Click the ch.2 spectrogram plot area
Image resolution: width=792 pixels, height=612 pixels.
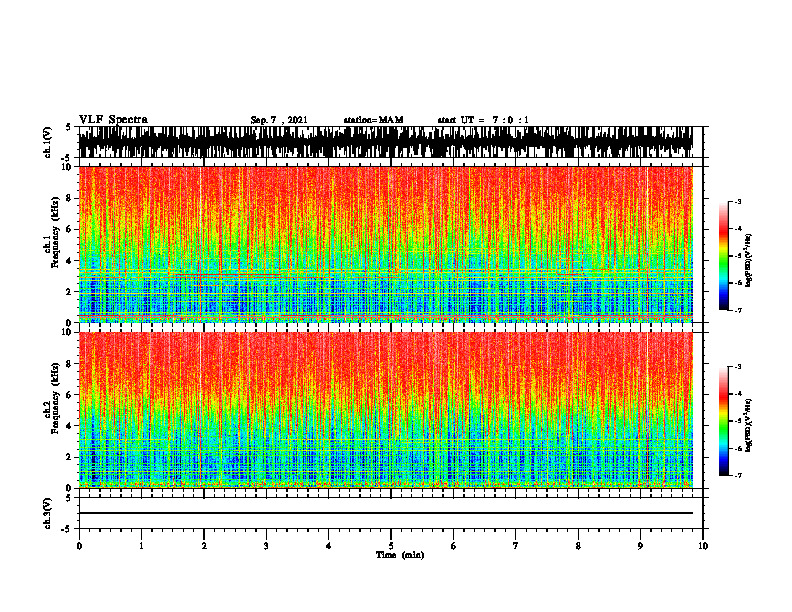coord(385,410)
